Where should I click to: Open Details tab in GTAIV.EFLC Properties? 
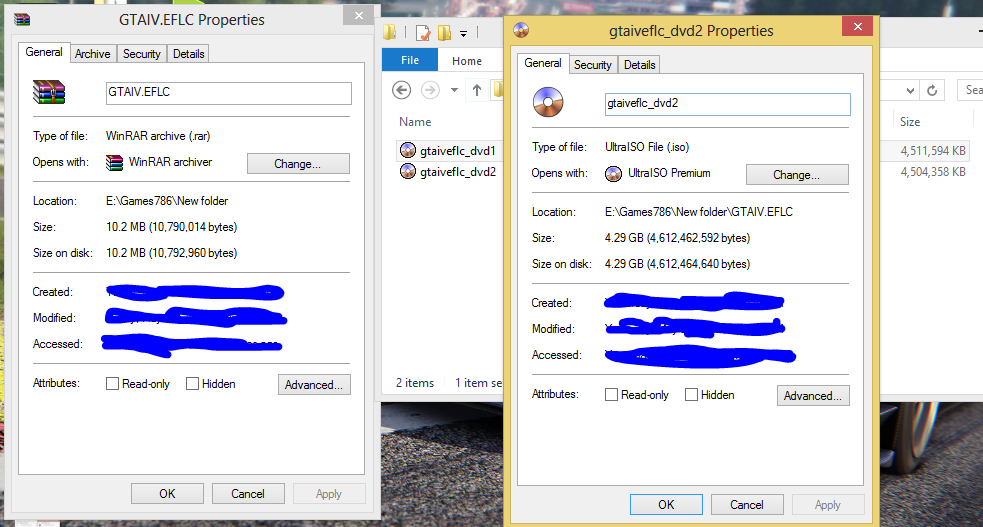pyautogui.click(x=189, y=54)
